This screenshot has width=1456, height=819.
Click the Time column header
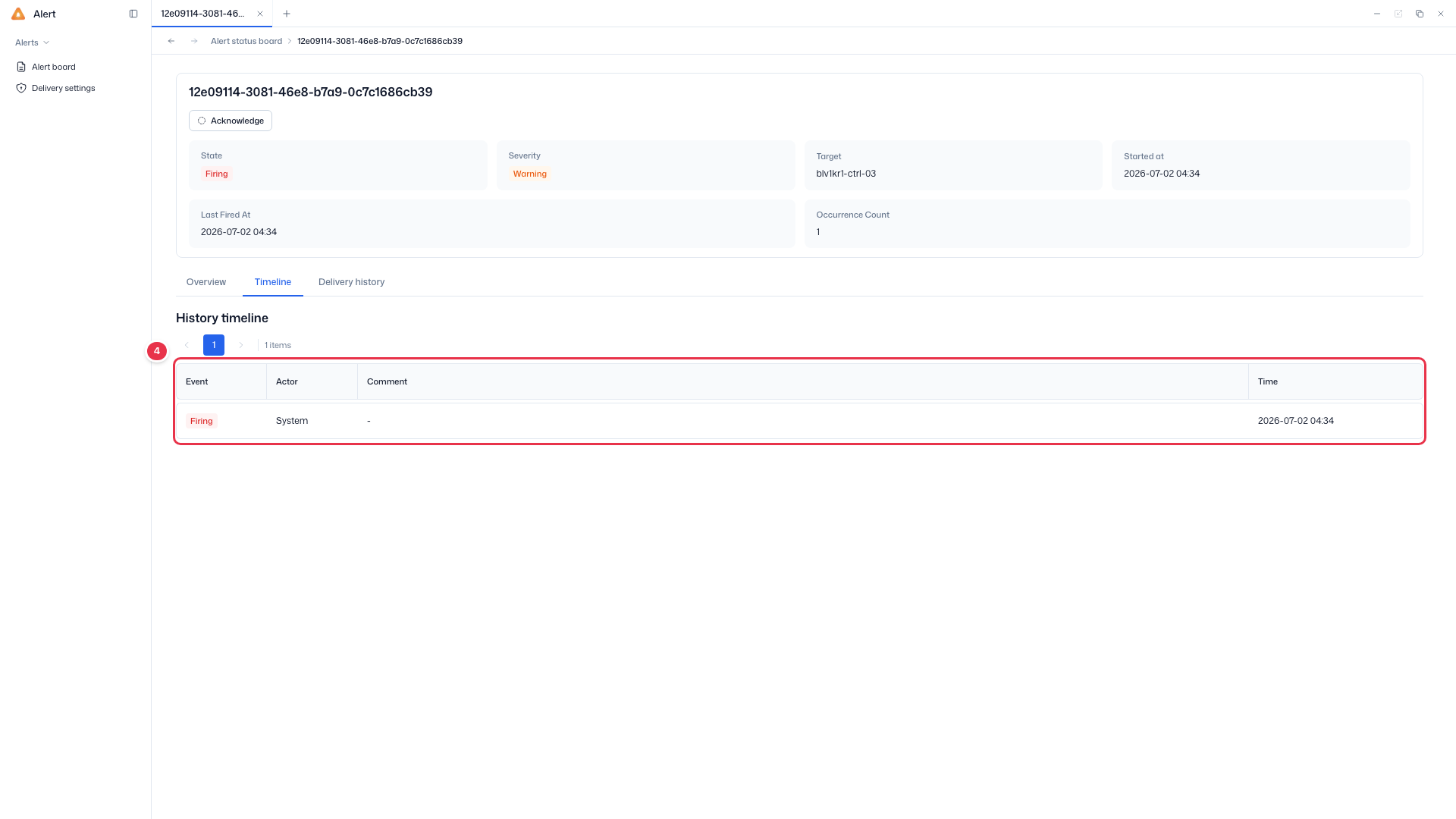pos(1335,381)
